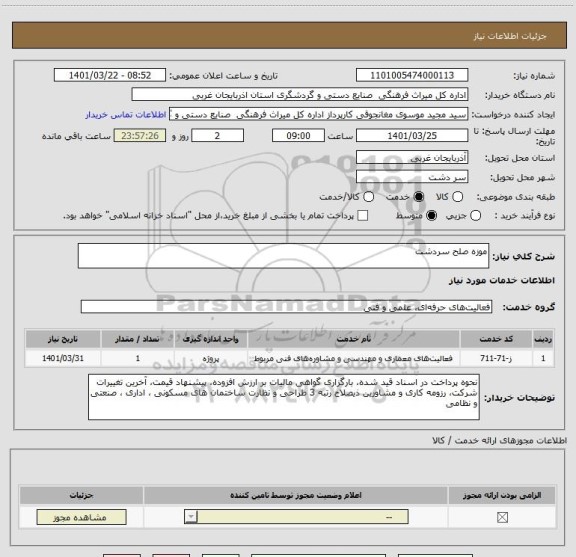Image resolution: width=576 pixels, height=557 pixels.
Task: Click the request creator field
Action: 318,114
